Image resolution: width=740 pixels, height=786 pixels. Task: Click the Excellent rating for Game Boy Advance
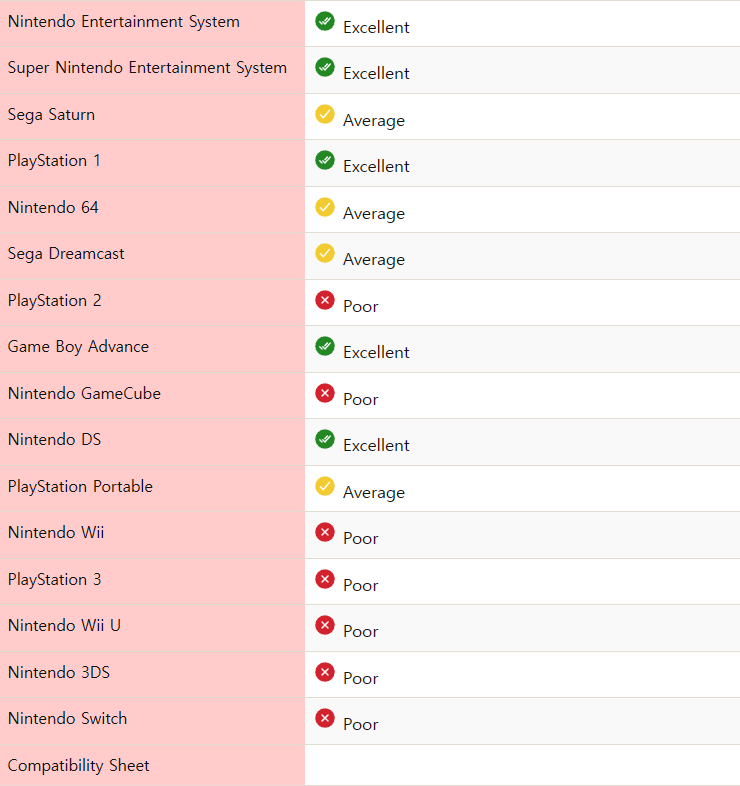pos(377,352)
